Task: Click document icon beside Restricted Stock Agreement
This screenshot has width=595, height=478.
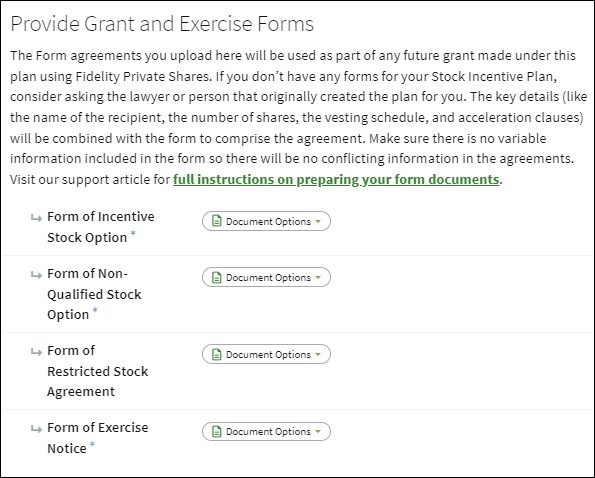Action: 216,354
